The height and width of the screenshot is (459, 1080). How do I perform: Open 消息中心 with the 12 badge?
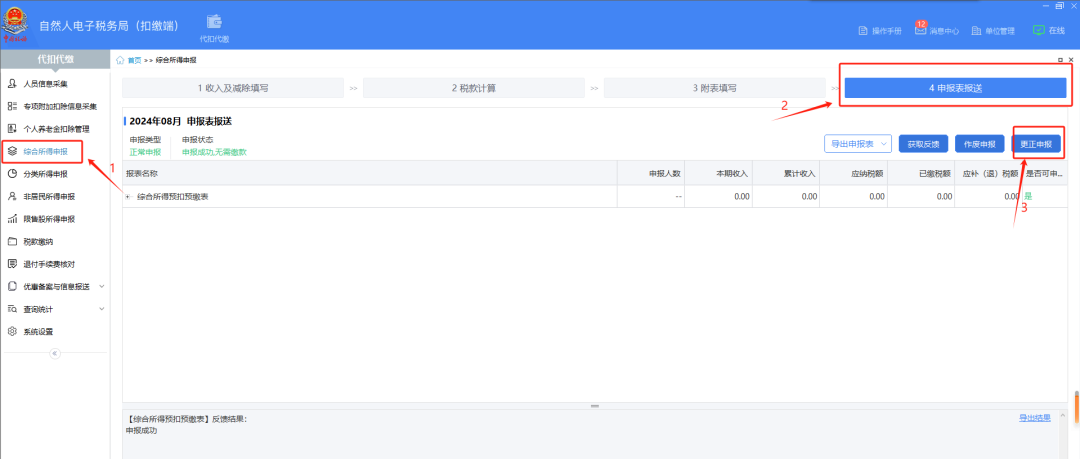[x=937, y=30]
